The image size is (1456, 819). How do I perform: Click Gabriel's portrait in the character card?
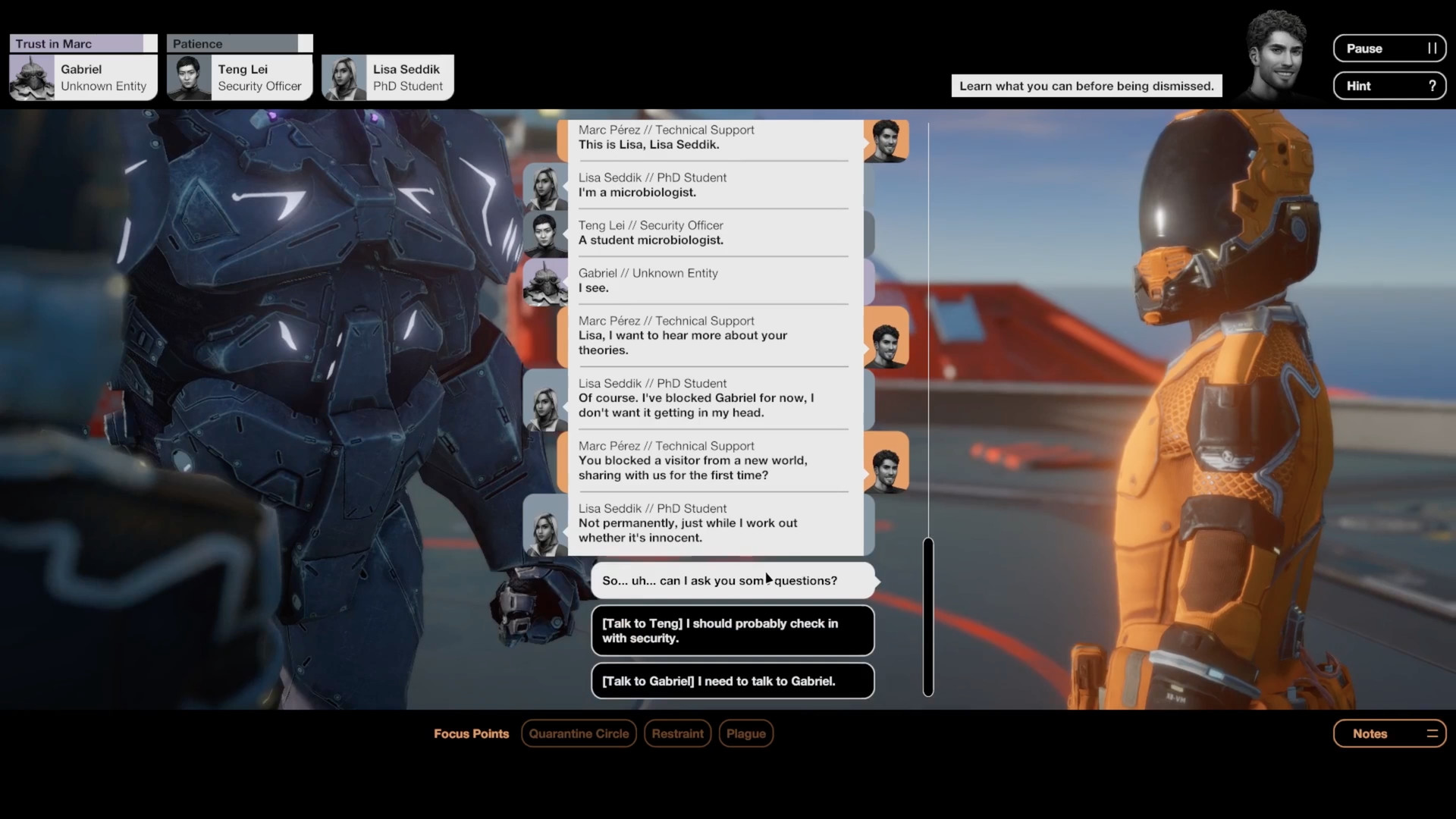point(32,77)
